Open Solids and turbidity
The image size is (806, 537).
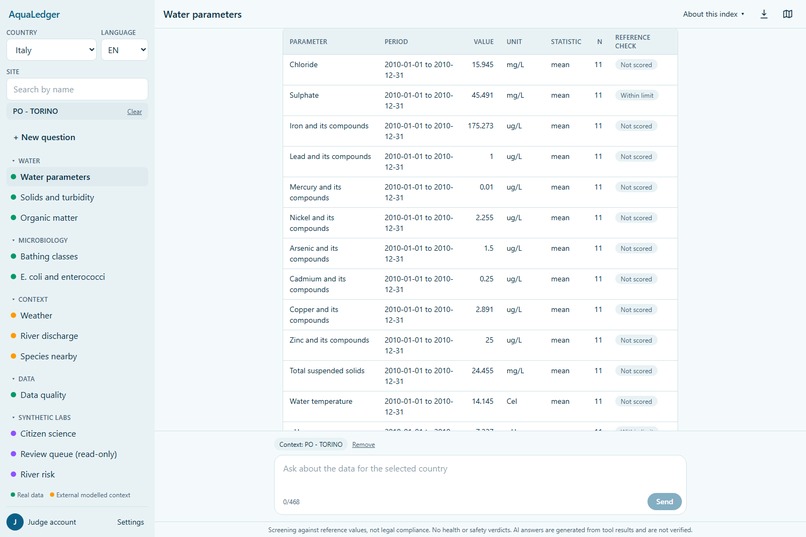click(x=77, y=197)
